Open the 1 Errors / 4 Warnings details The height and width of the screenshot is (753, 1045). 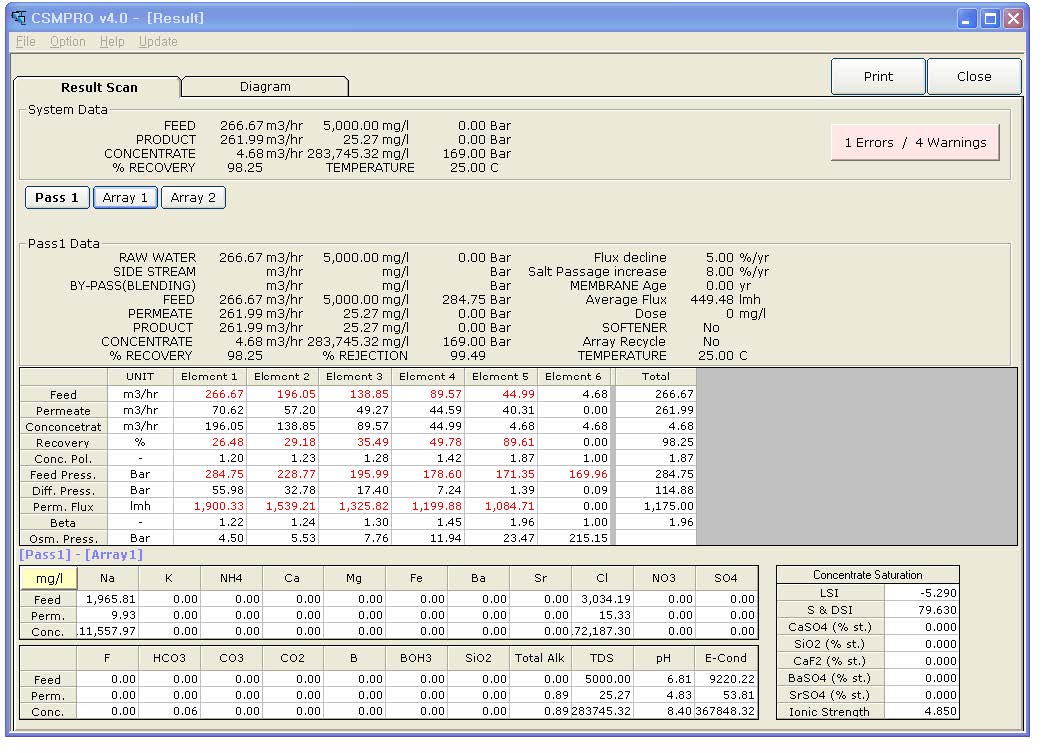coord(913,142)
